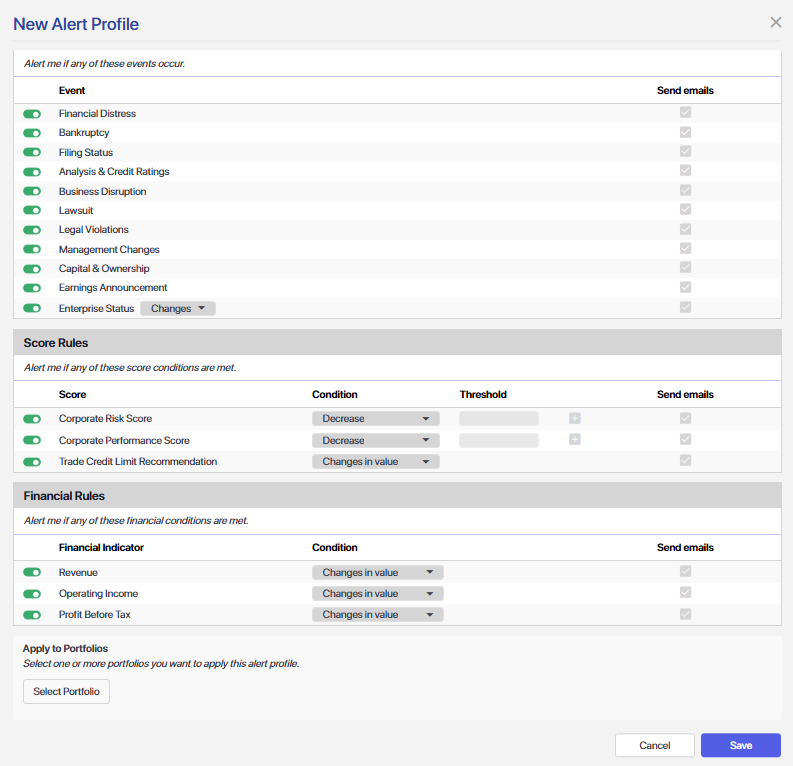
Task: Save the alert profile
Action: click(x=740, y=745)
